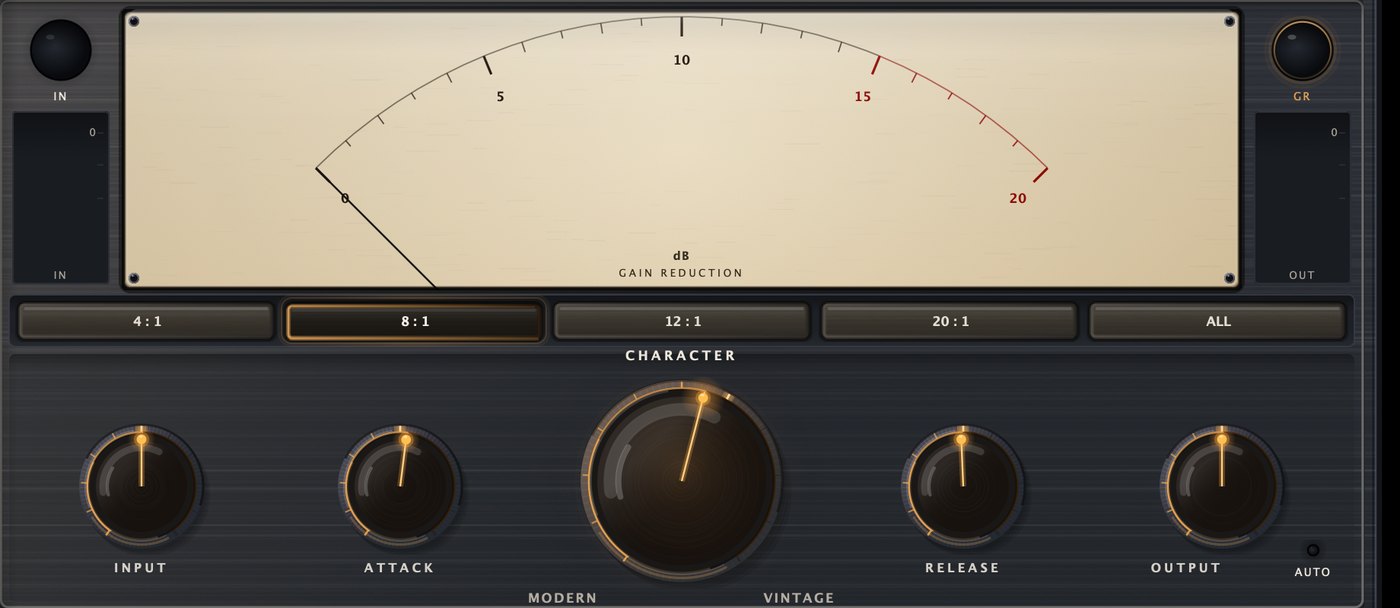
Task: Click the OUT level meter
Action: pyautogui.click(x=1302, y=197)
